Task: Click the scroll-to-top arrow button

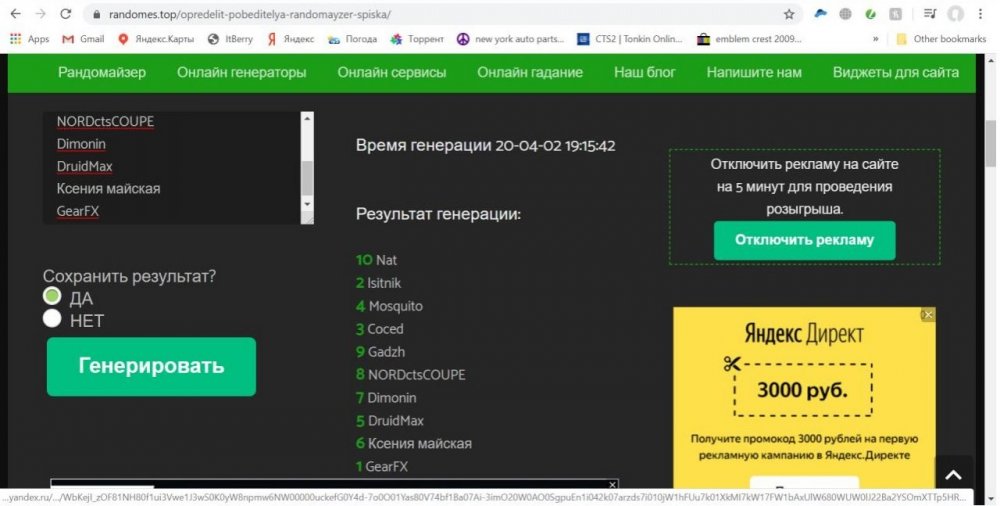Action: (953, 475)
